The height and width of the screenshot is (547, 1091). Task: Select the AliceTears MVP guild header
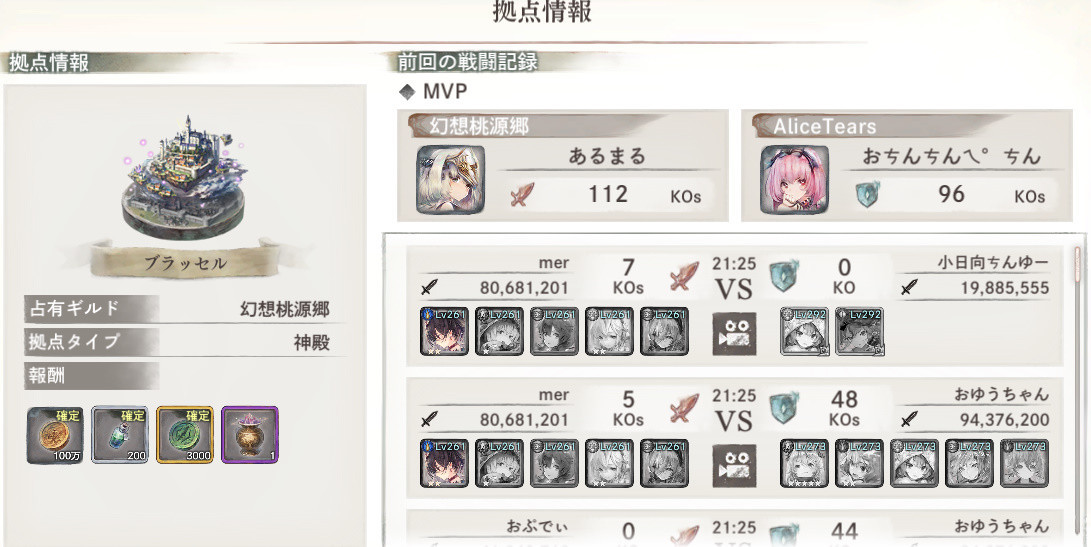(825, 126)
